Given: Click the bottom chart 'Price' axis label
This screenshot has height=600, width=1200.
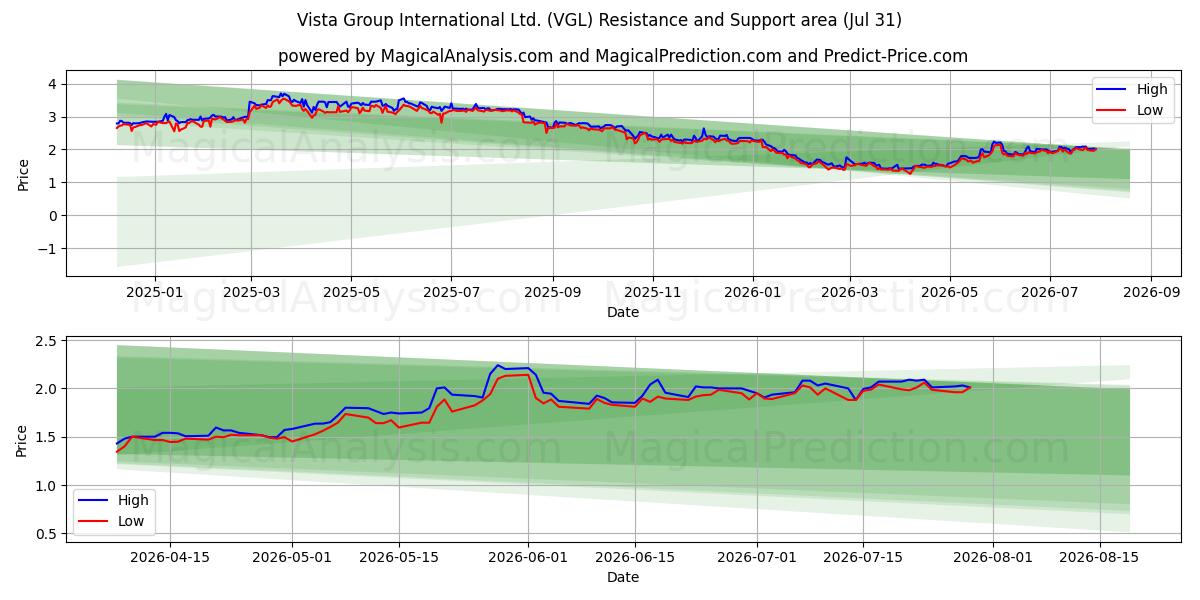Looking at the screenshot, I should pyautogui.click(x=24, y=439).
